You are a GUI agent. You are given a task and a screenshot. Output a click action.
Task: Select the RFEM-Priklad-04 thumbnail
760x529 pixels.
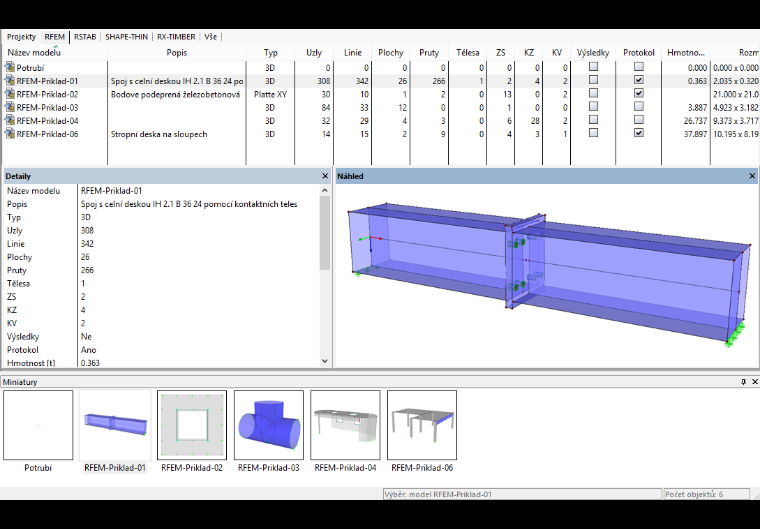point(345,425)
